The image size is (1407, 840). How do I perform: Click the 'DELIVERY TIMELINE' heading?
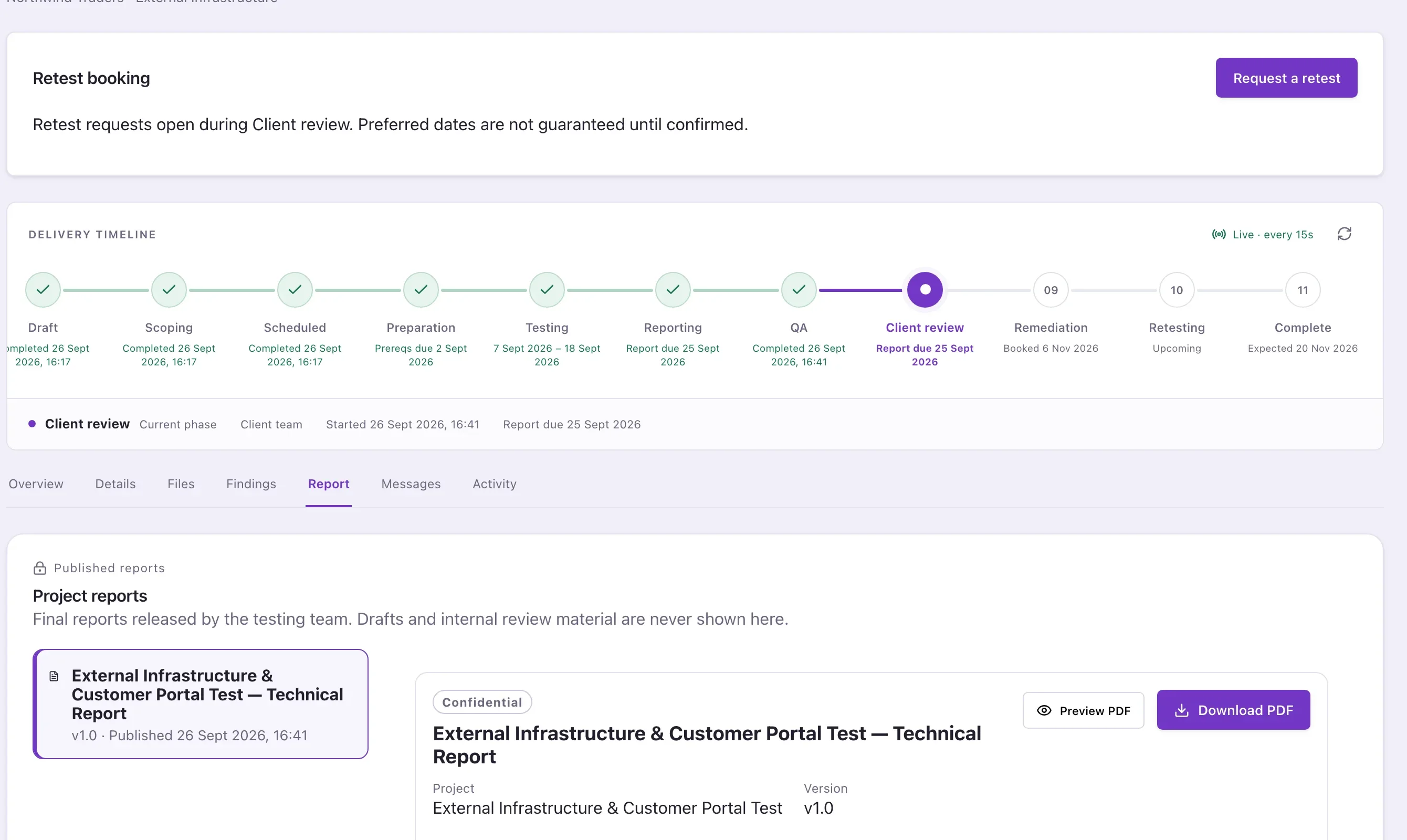[x=92, y=234]
